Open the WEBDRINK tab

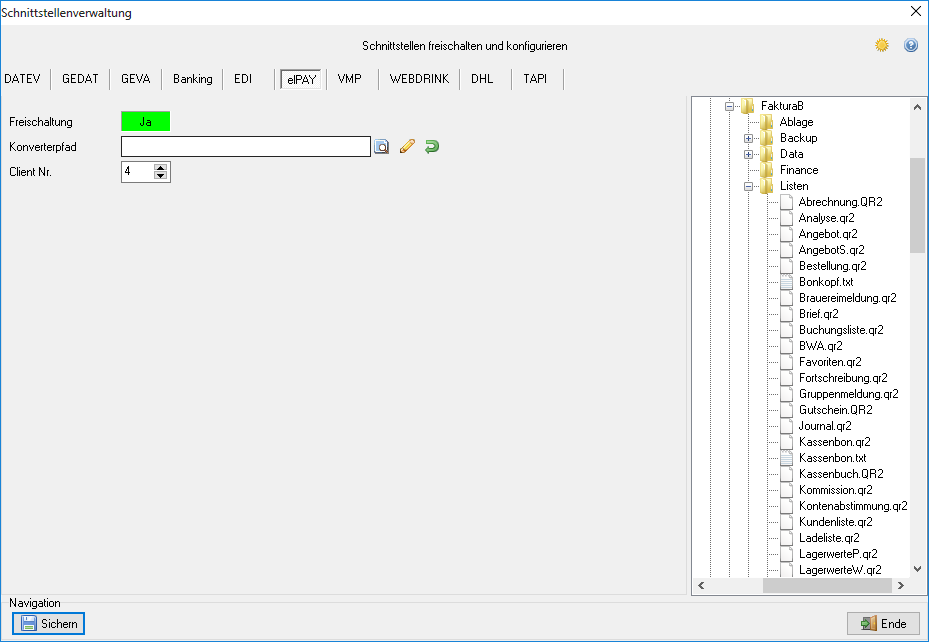(x=418, y=79)
